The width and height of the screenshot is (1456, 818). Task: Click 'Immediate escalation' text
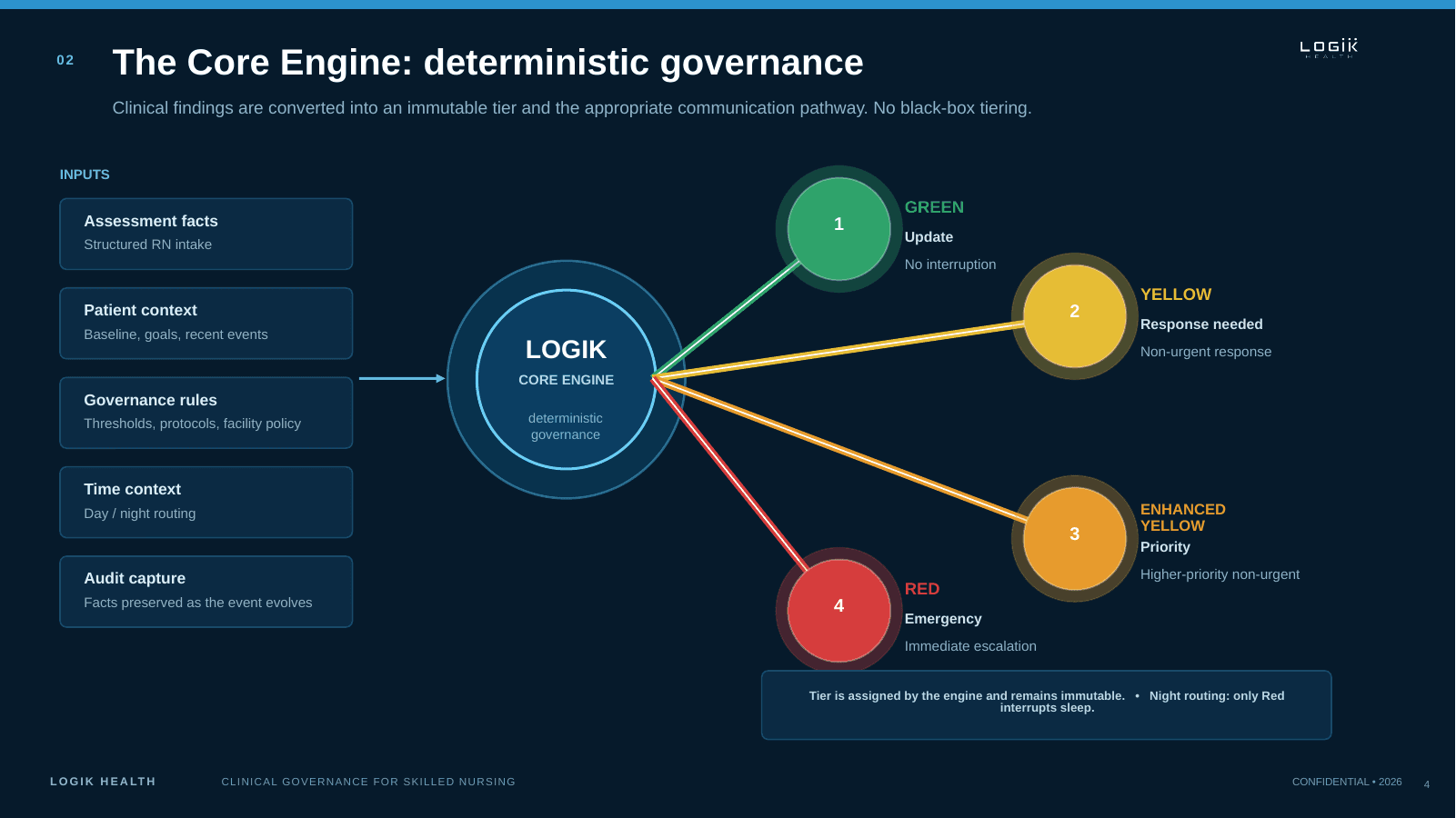970,646
